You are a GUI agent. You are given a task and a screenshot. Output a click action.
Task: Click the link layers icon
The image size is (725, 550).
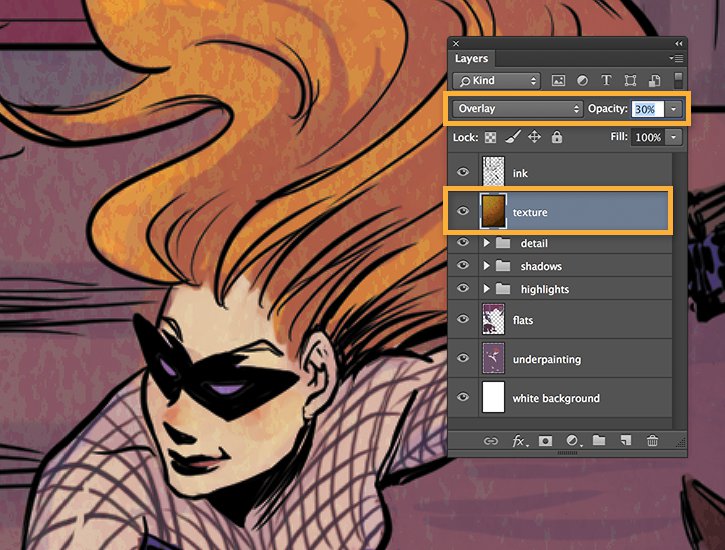pyautogui.click(x=490, y=440)
